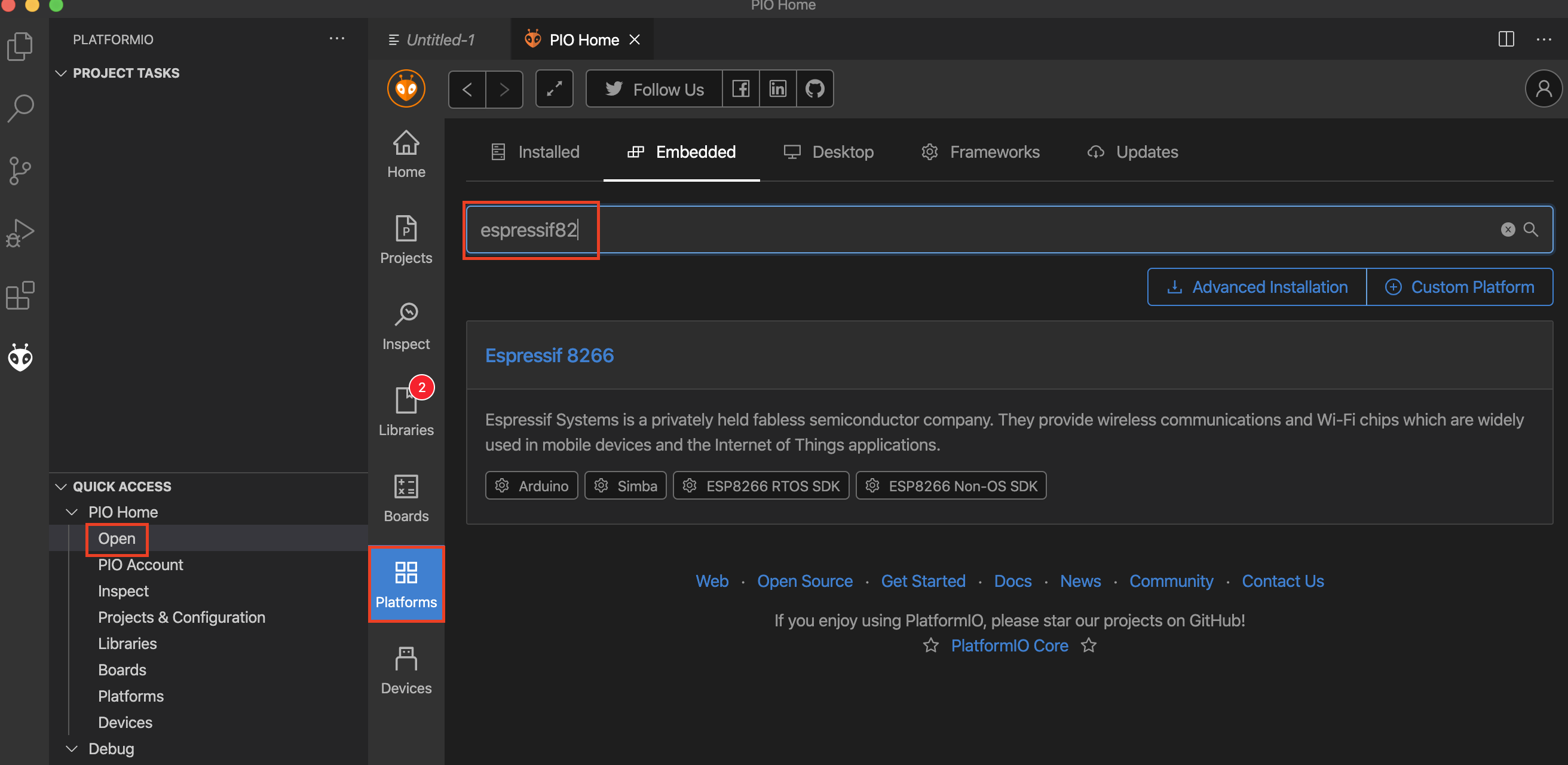
Task: Switch to the Updates tab
Action: [x=1132, y=152]
